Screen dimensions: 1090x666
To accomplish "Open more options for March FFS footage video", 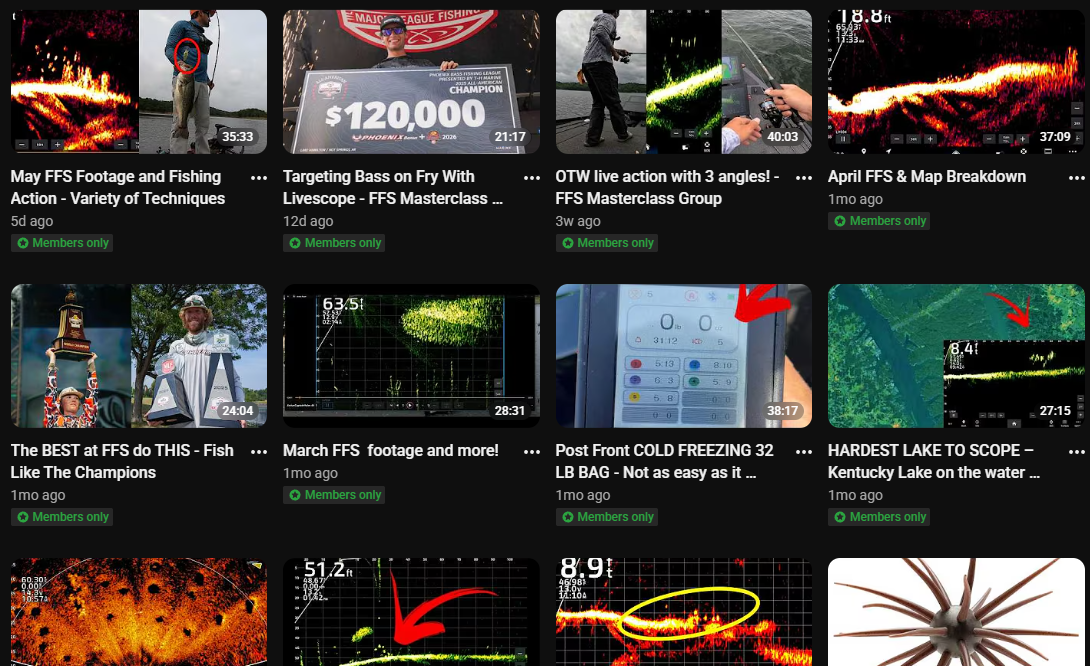I will pyautogui.click(x=532, y=452).
